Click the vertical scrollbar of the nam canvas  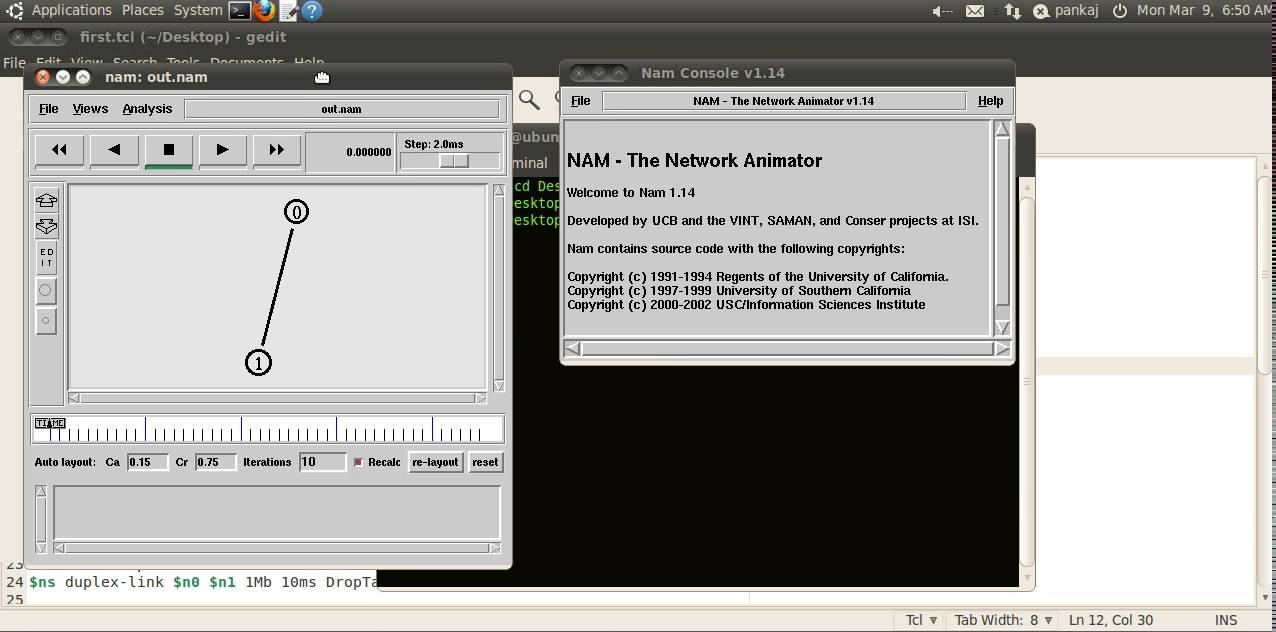[499, 288]
